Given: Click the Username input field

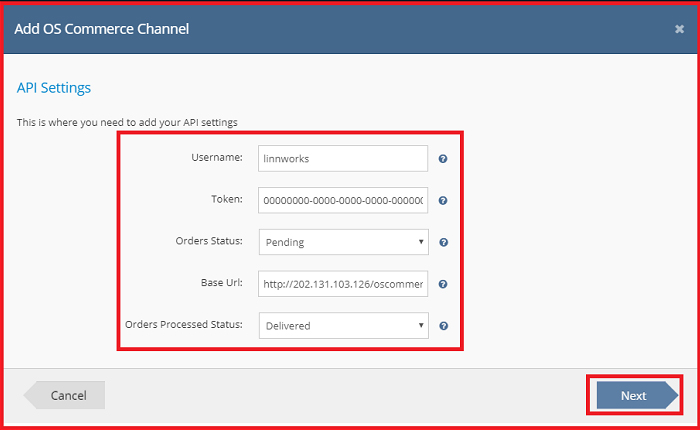Looking at the screenshot, I should 342,158.
